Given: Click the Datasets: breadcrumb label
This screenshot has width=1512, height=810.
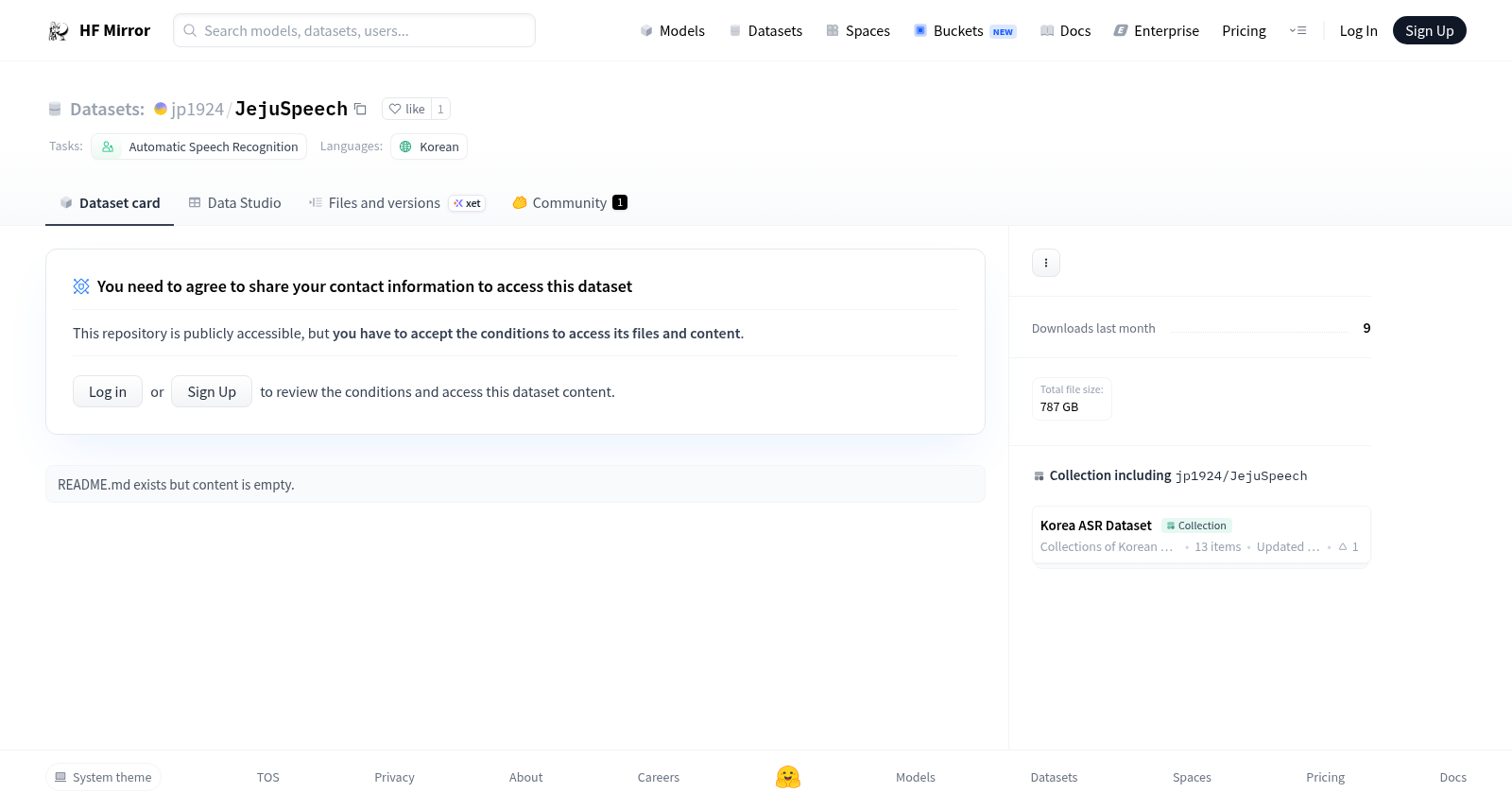Looking at the screenshot, I should point(107,109).
